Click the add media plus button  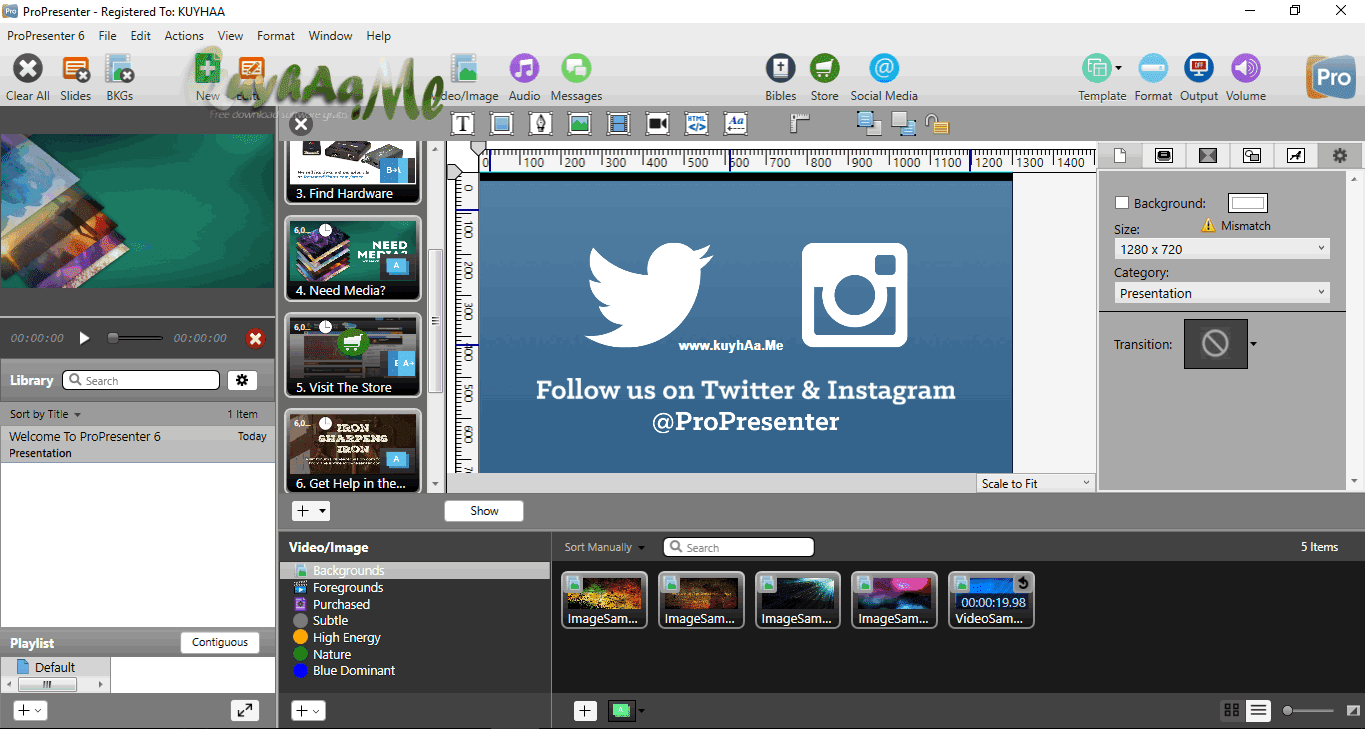(586, 711)
